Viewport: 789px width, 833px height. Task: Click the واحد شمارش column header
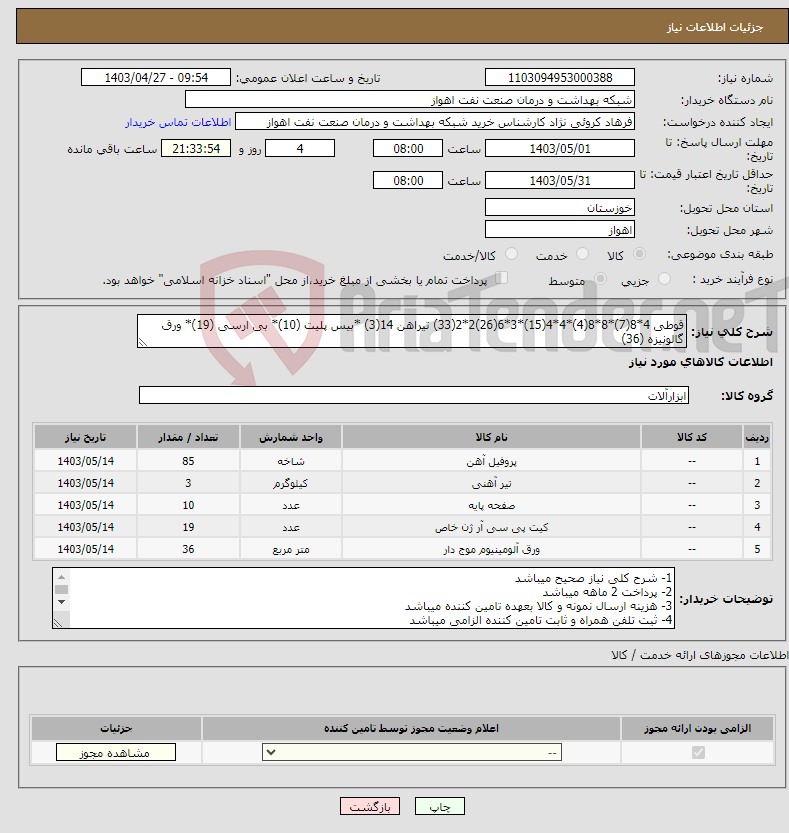tap(291, 437)
